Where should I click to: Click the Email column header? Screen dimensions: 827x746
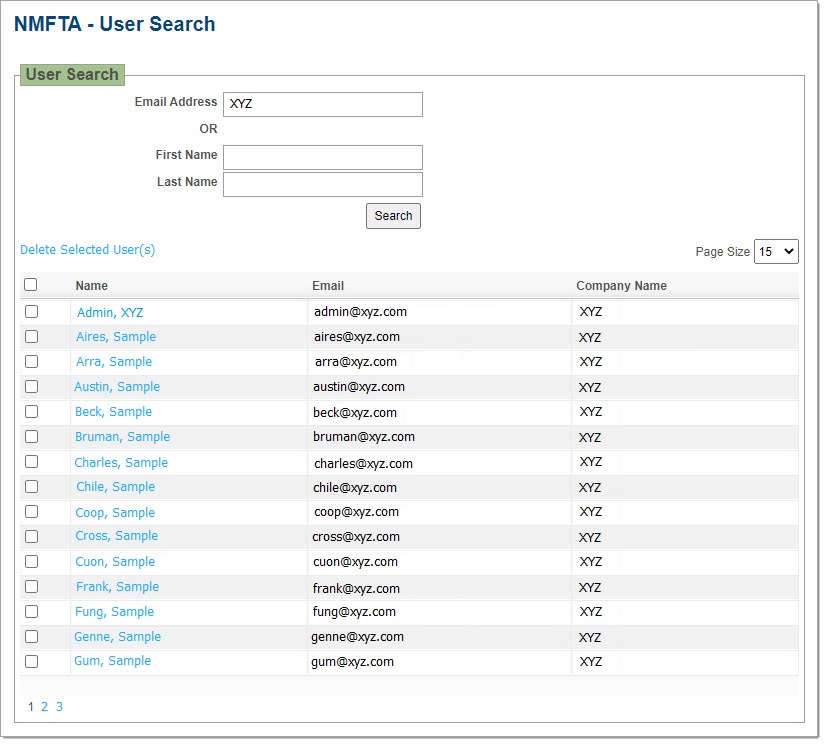(328, 286)
